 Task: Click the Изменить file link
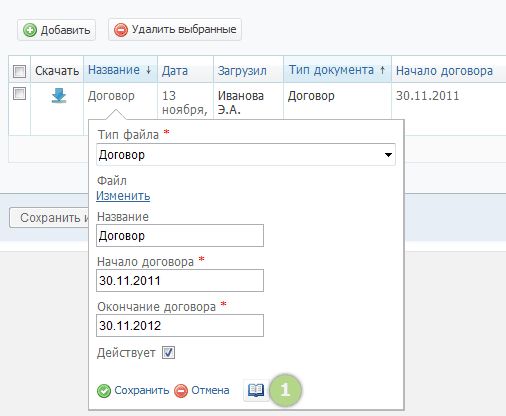[x=123, y=196]
